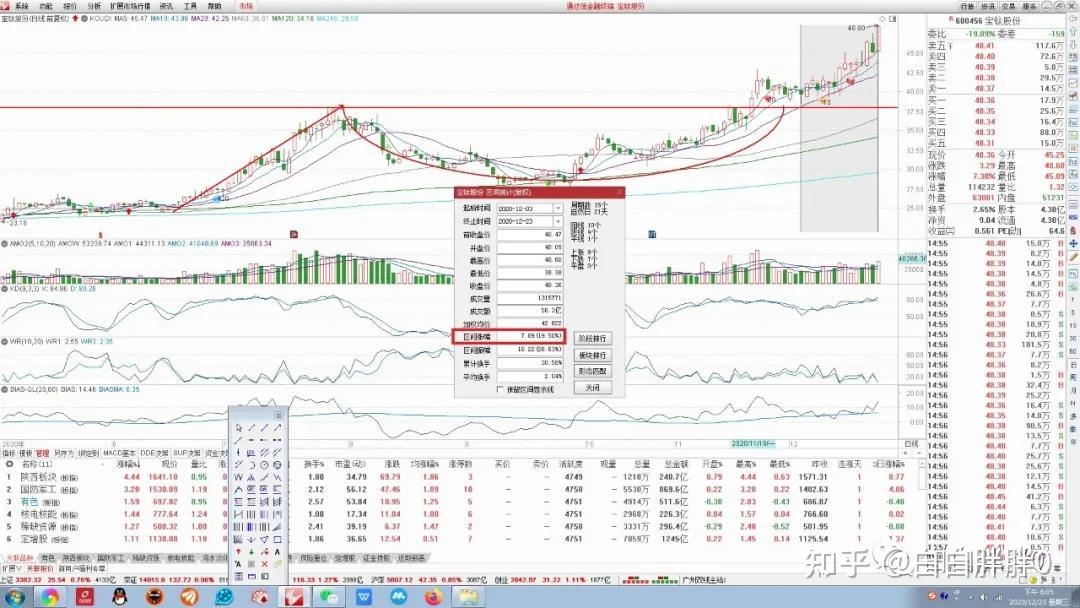Open the 分析 menu
Viewport: 1080px width, 608px height.
point(94,6)
